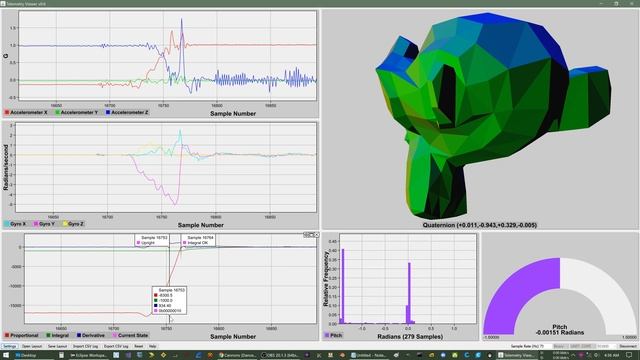Click the Reset button
Image resolution: width=640 pixels, height=360 pixels.
click(x=139, y=346)
